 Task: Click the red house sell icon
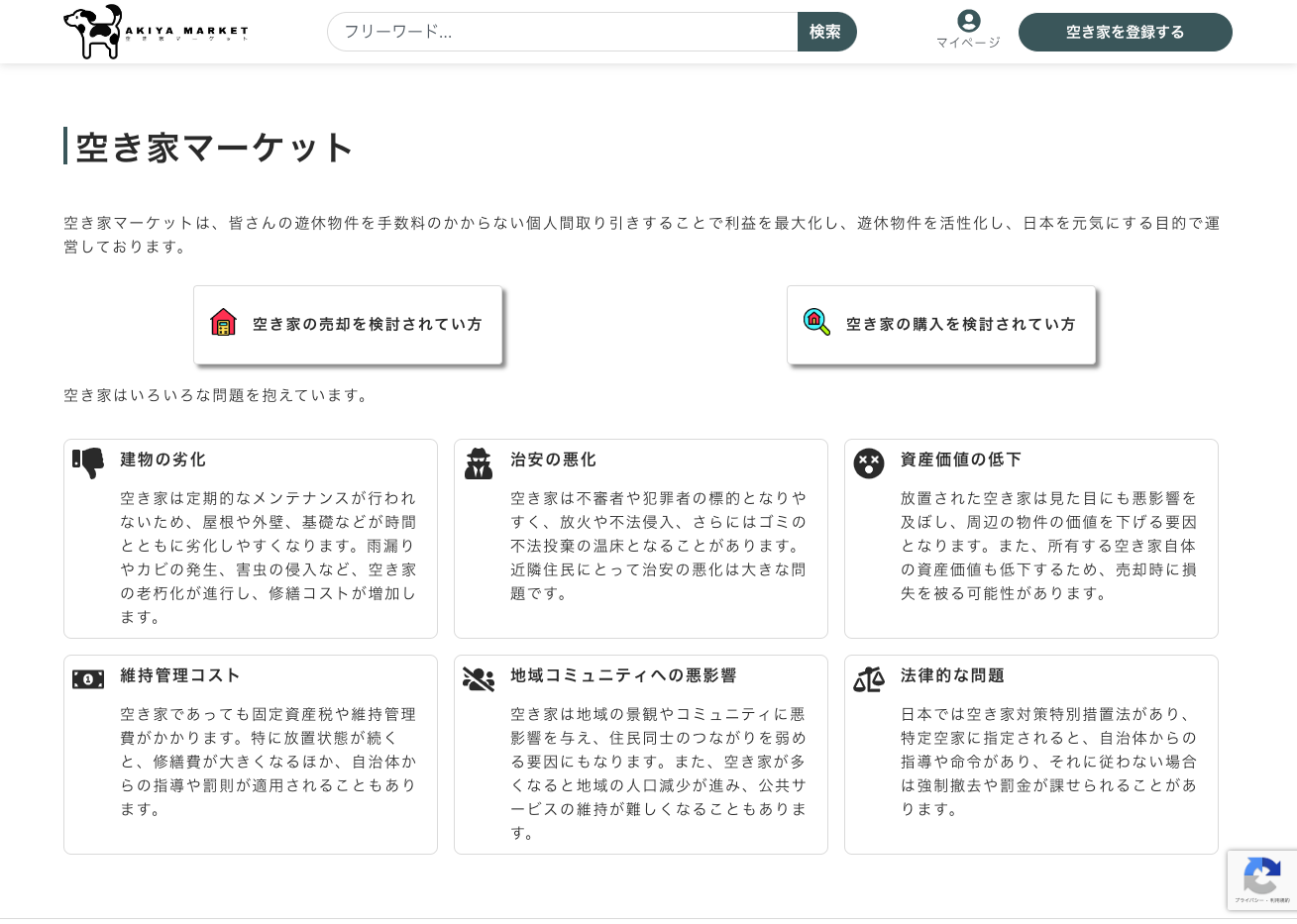224,323
